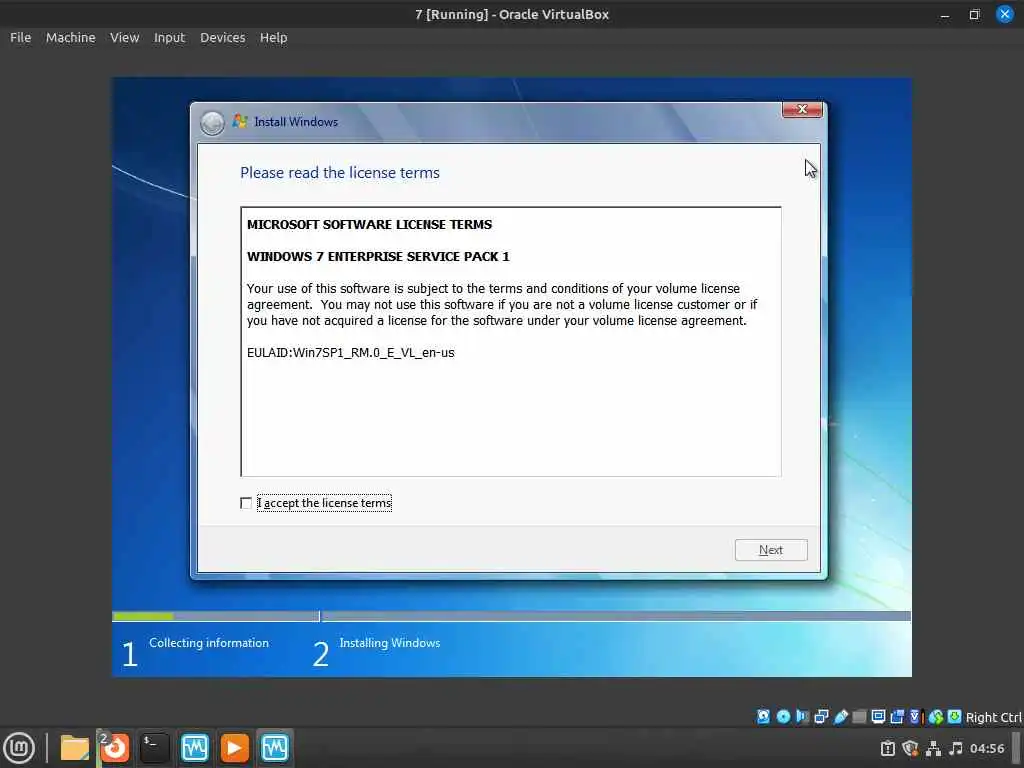Click the security shield tray icon

click(x=910, y=748)
